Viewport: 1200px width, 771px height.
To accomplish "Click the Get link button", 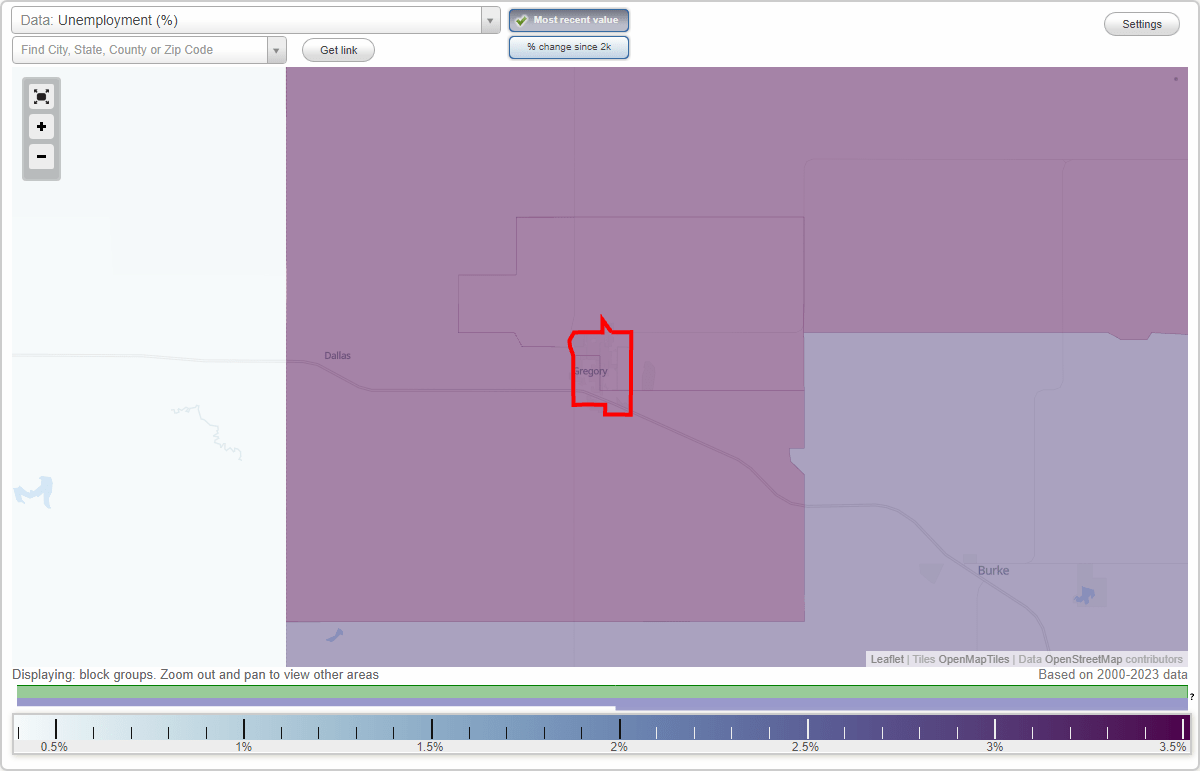I will pos(337,49).
